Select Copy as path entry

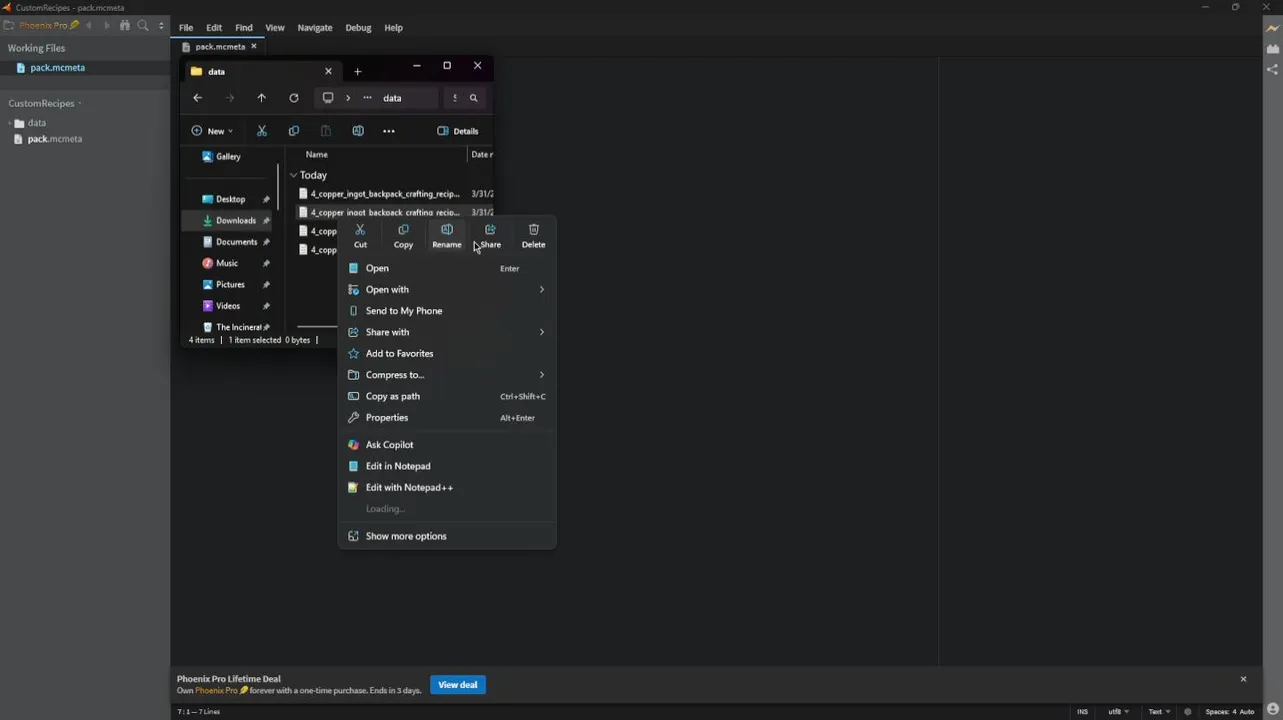tap(447, 396)
